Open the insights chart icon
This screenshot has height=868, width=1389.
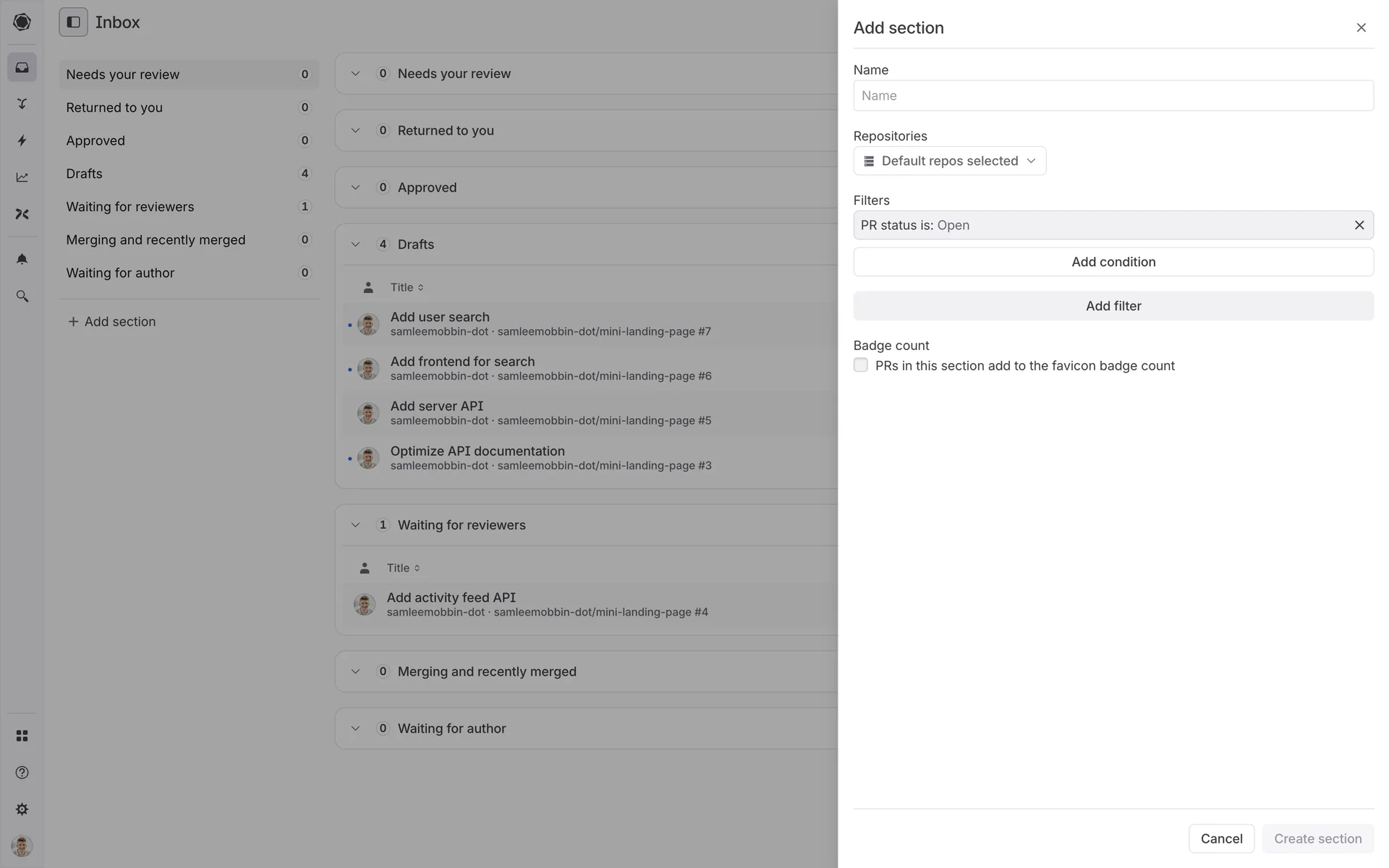(x=22, y=177)
